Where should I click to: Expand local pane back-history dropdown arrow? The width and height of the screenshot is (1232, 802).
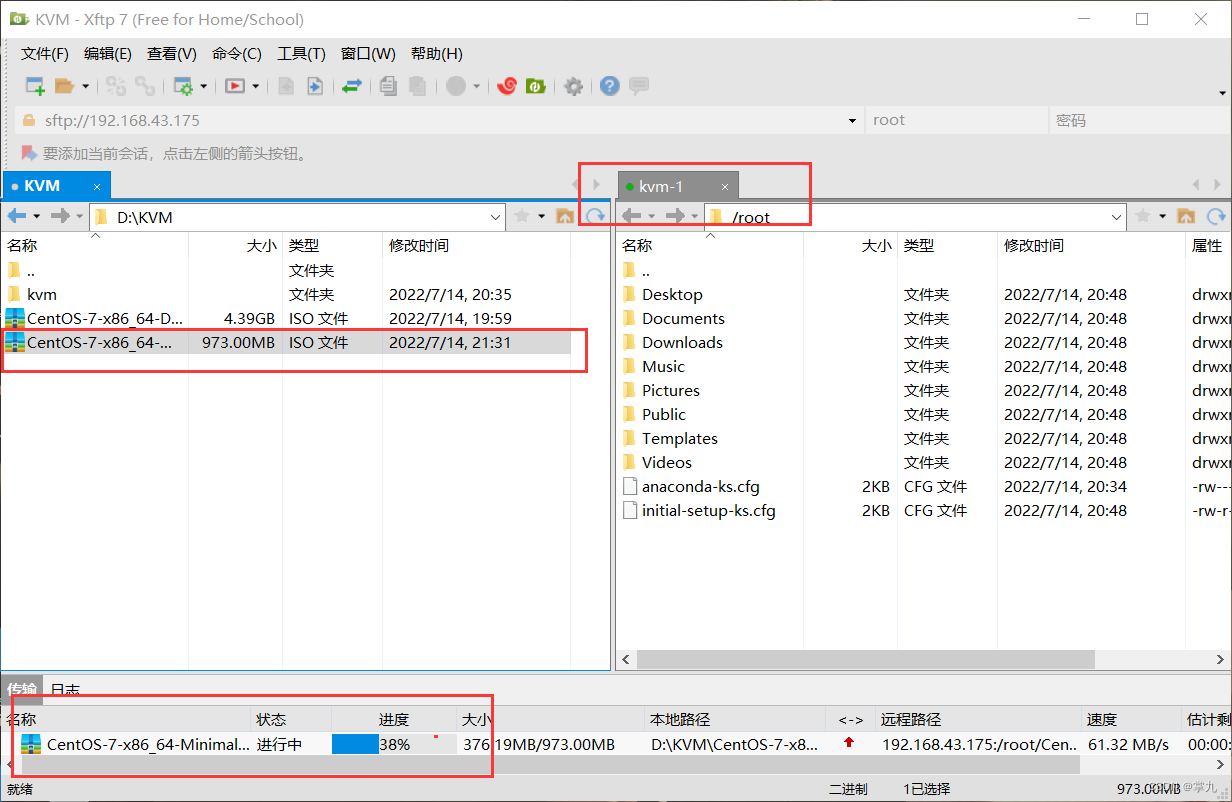click(37, 216)
